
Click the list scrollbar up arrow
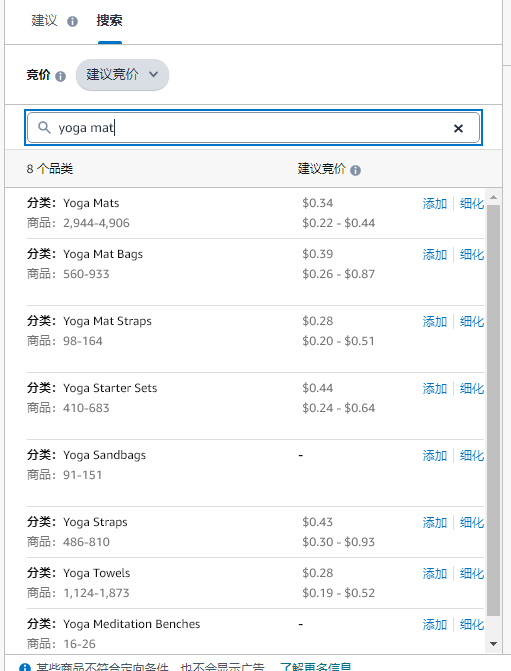(x=493, y=197)
